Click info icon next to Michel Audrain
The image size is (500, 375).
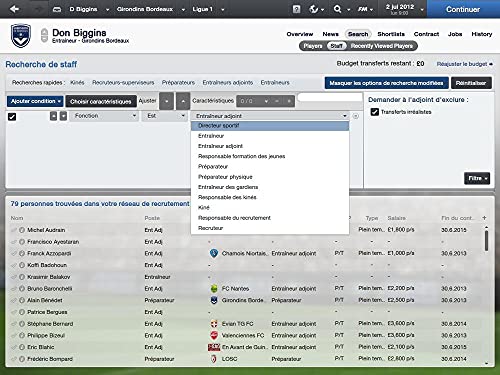tap(22, 230)
